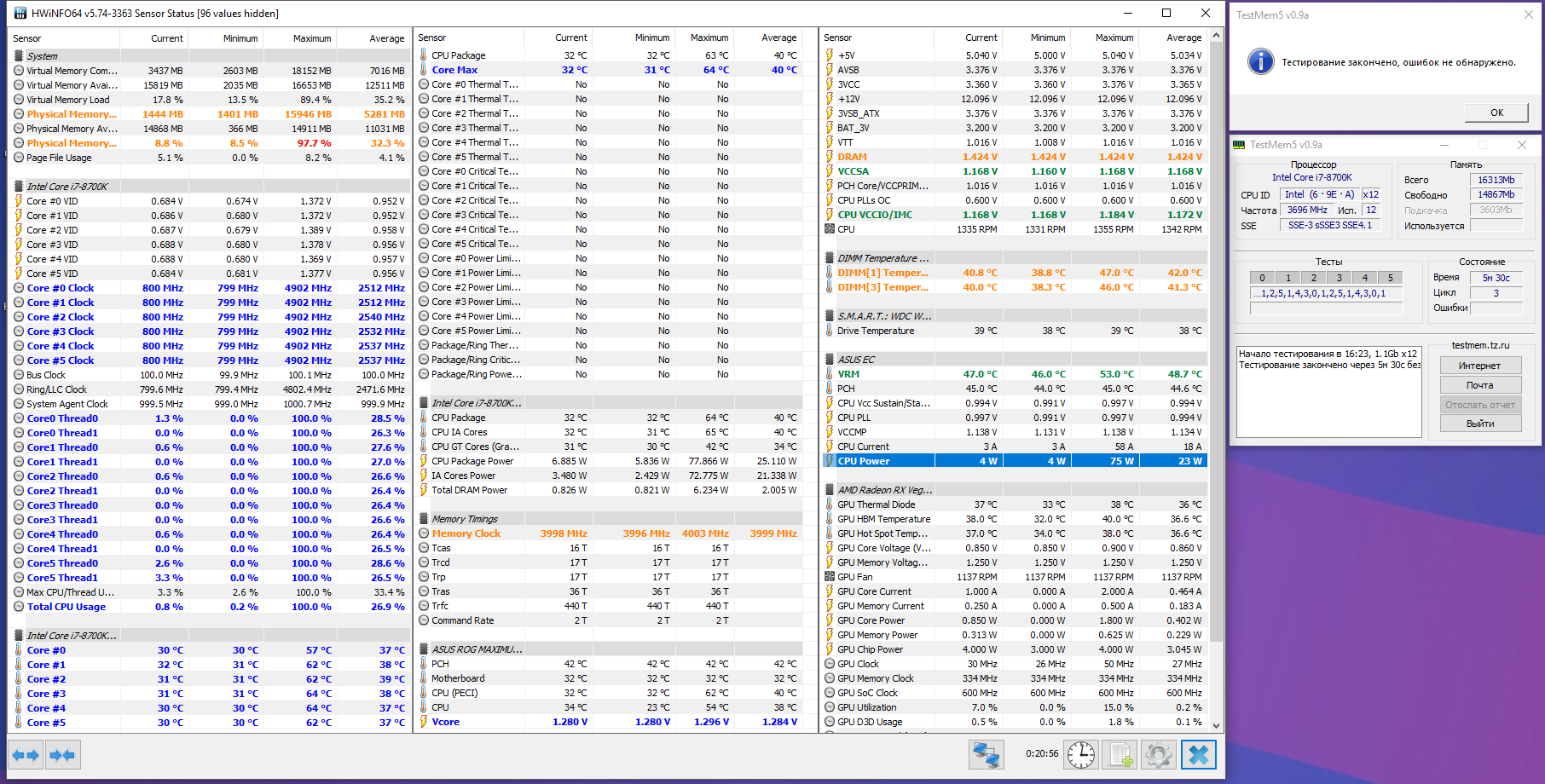Click the icon beside Total CPU Usage
Image resolution: width=1545 pixels, height=784 pixels.
coord(19,607)
